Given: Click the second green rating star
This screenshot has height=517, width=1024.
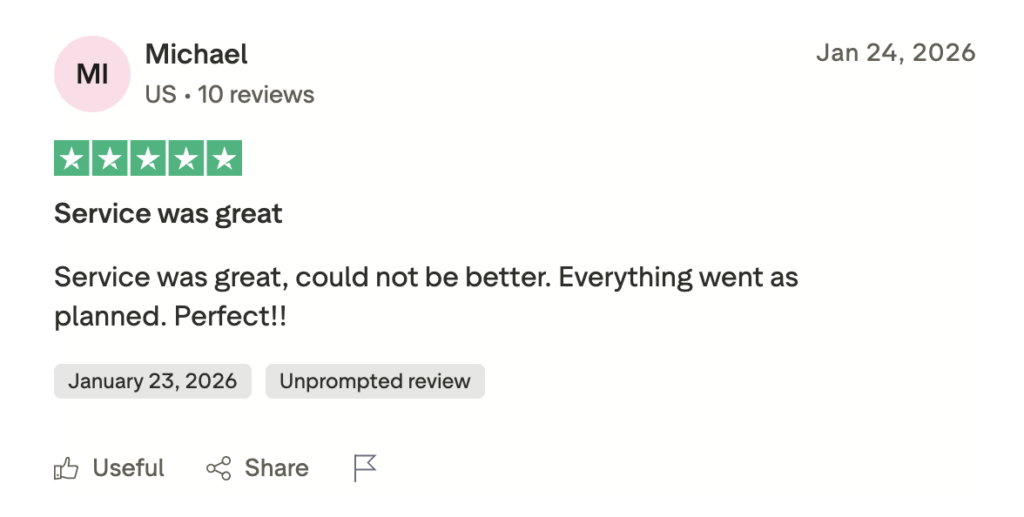Looking at the screenshot, I should (110, 158).
